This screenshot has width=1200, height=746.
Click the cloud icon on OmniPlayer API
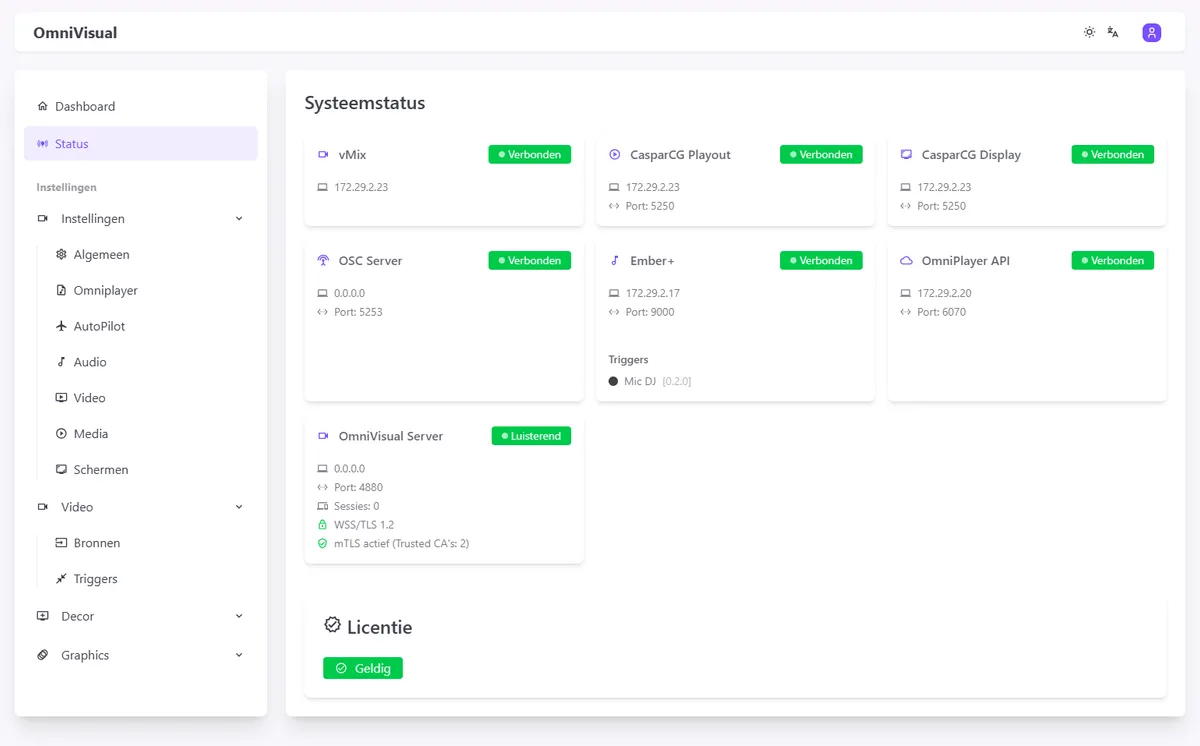[x=906, y=261]
